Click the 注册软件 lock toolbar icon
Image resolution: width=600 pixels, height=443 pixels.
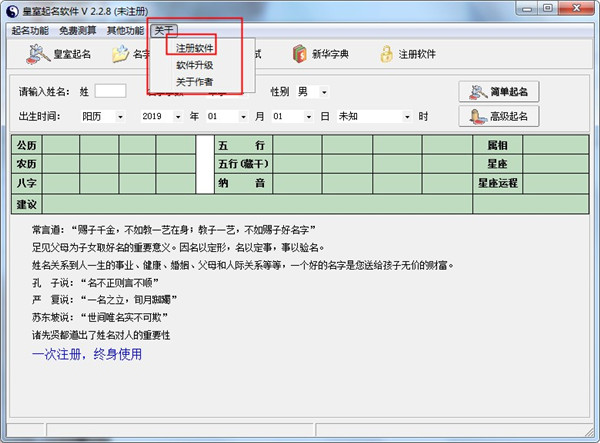point(386,54)
